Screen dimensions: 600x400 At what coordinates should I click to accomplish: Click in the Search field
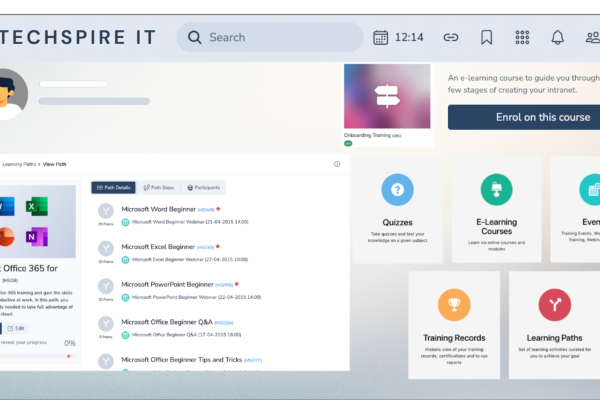[x=270, y=38]
